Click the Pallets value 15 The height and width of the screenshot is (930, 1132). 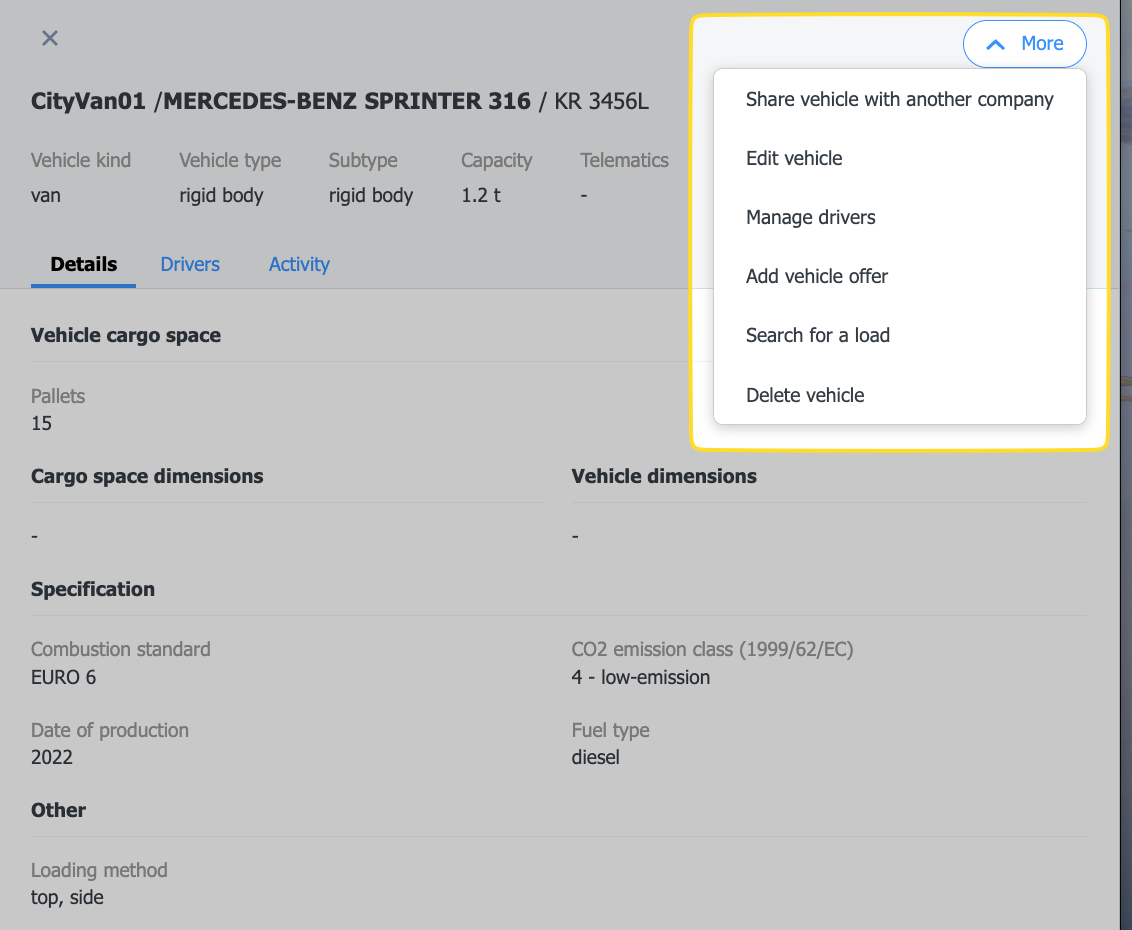click(x=41, y=424)
